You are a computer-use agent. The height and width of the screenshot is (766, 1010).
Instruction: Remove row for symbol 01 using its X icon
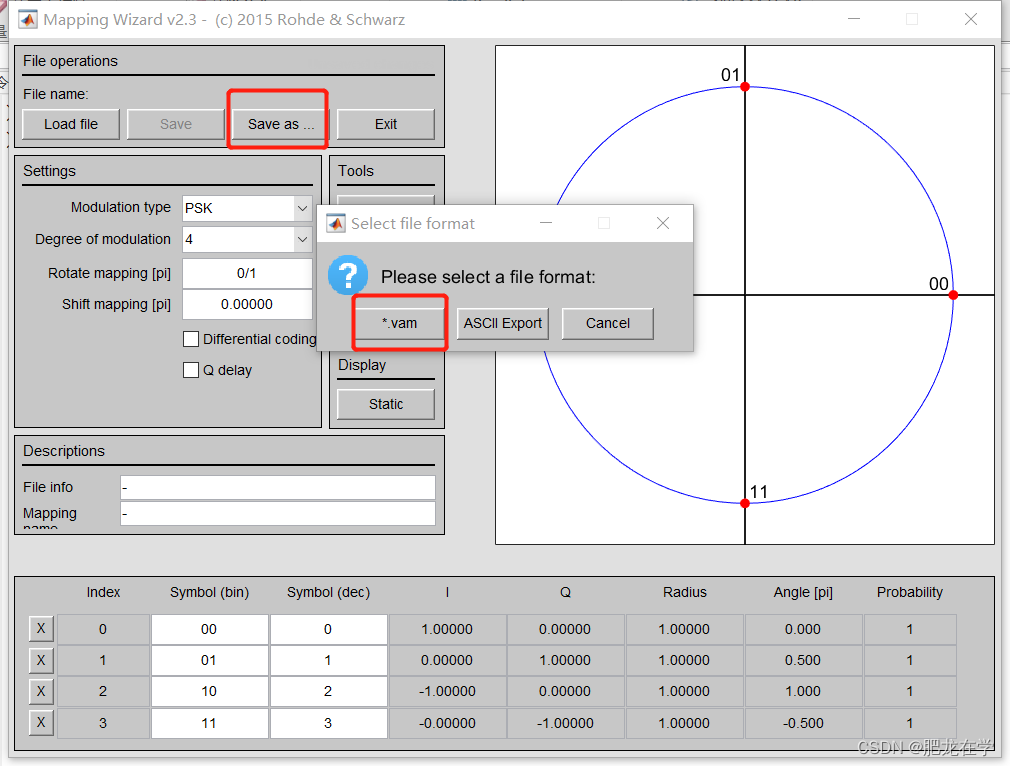[41, 660]
